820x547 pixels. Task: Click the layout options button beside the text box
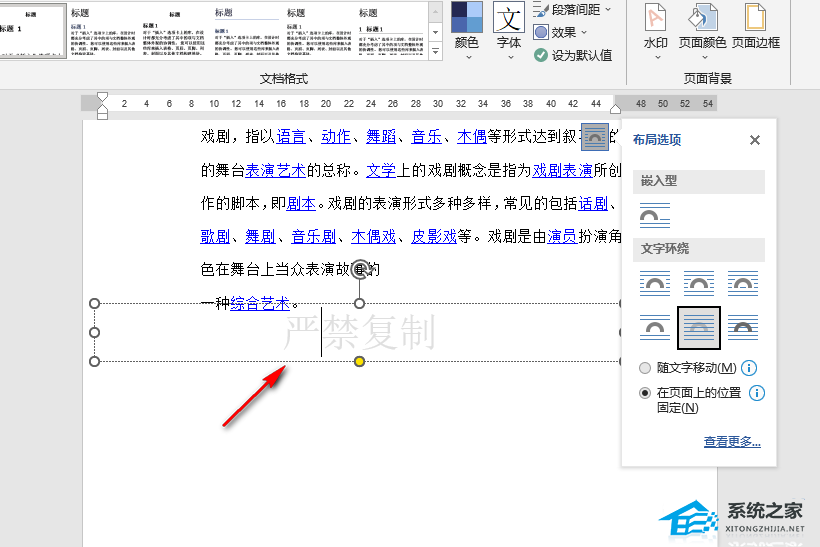click(x=594, y=136)
